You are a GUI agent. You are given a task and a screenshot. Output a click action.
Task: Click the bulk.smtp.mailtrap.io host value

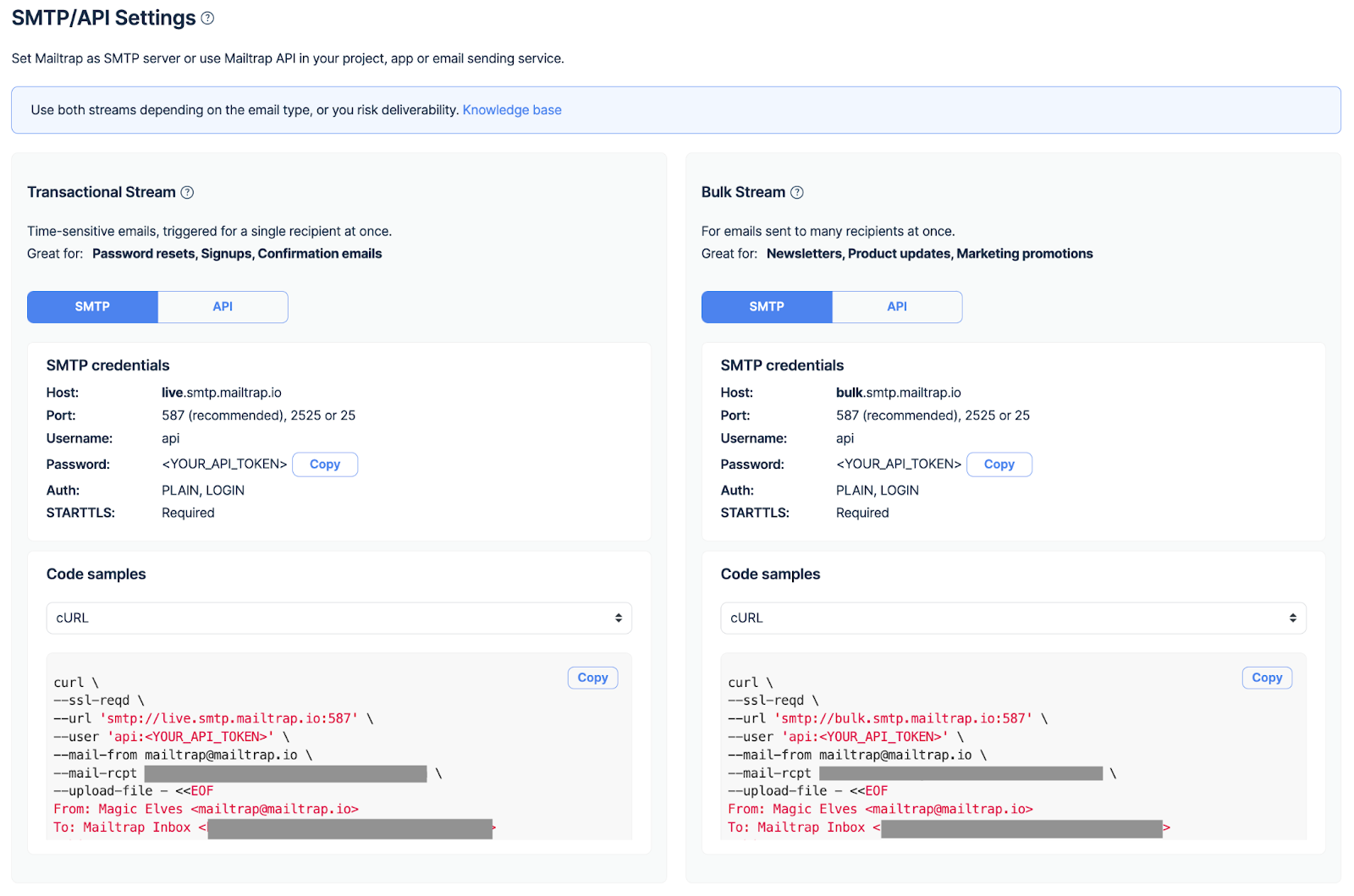tap(898, 393)
